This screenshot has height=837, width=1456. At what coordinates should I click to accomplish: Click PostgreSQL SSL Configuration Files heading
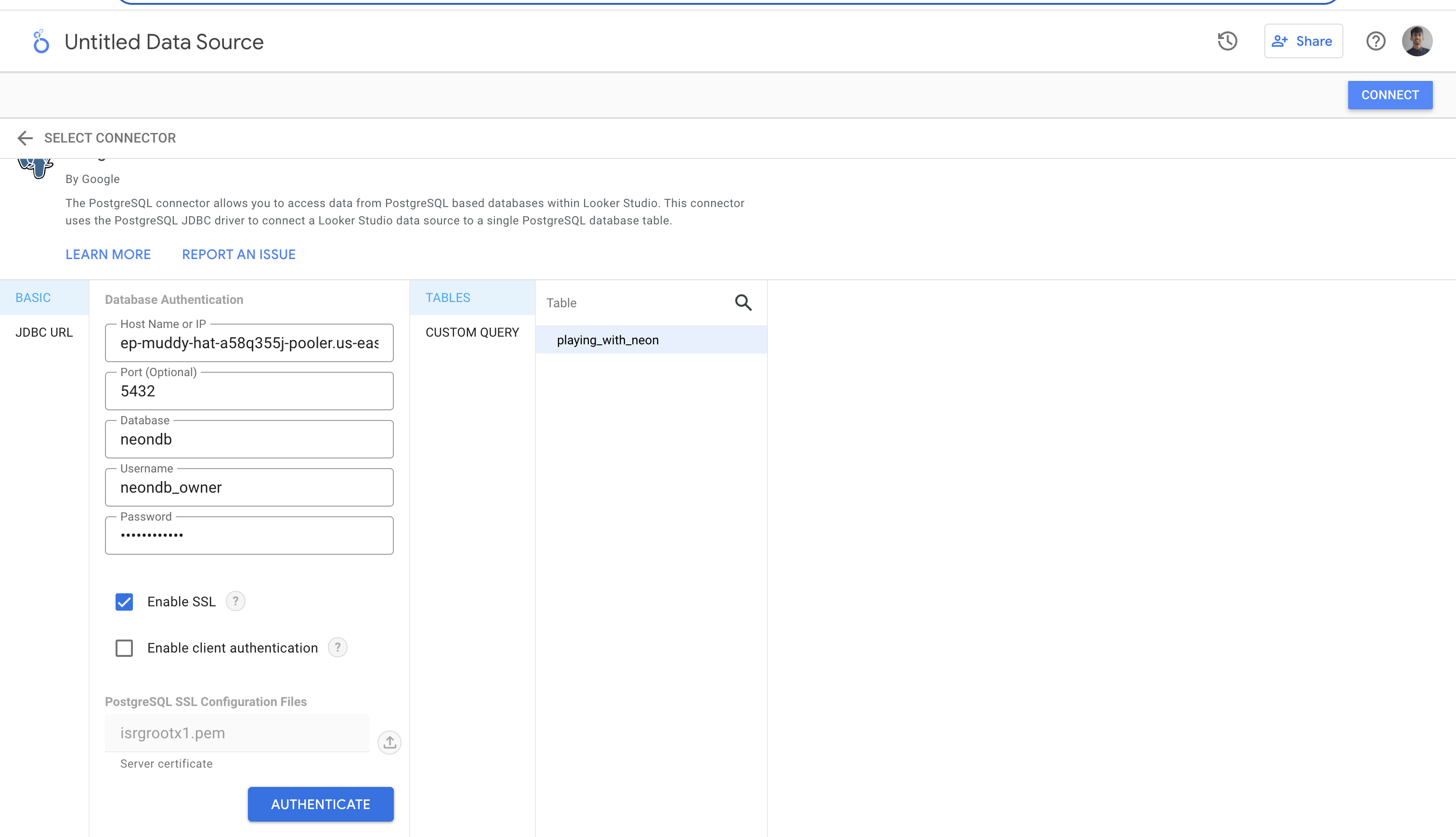[x=206, y=702]
